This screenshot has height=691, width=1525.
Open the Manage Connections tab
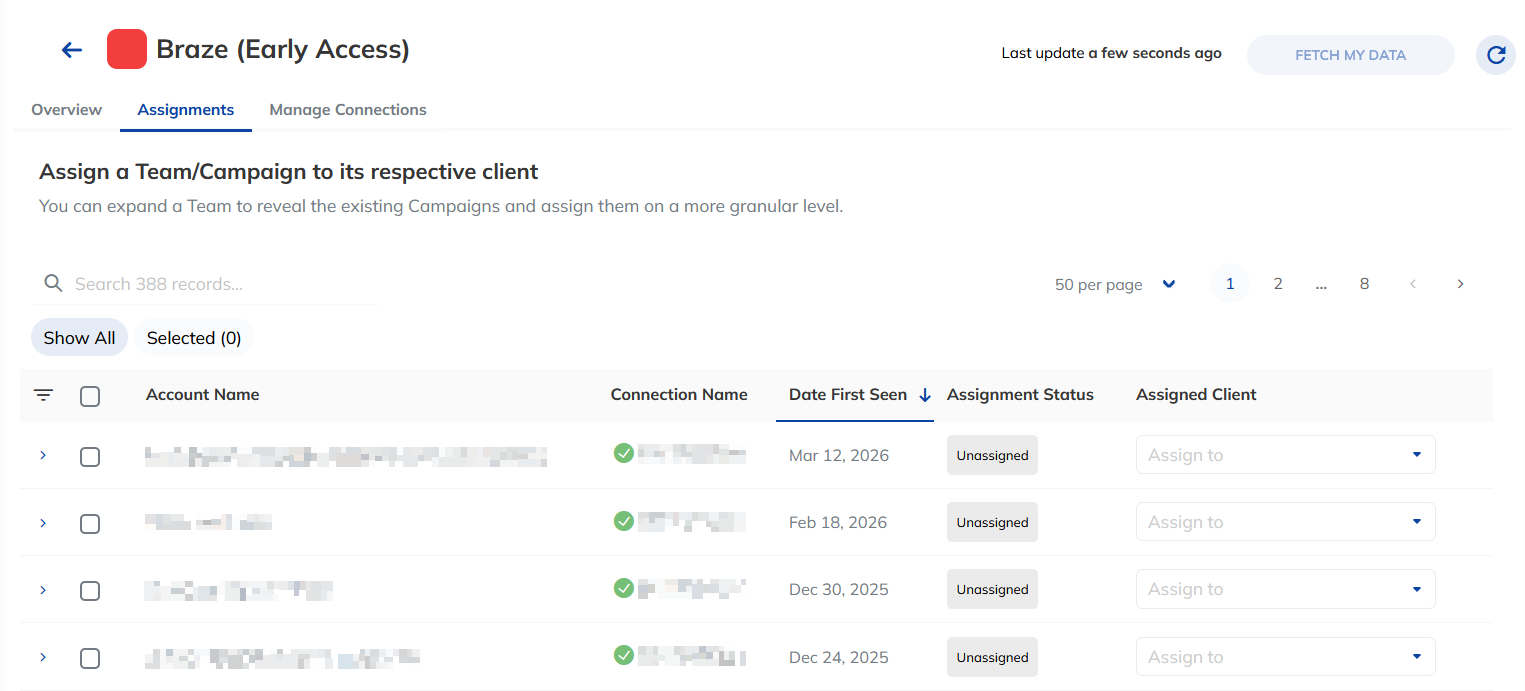point(348,110)
